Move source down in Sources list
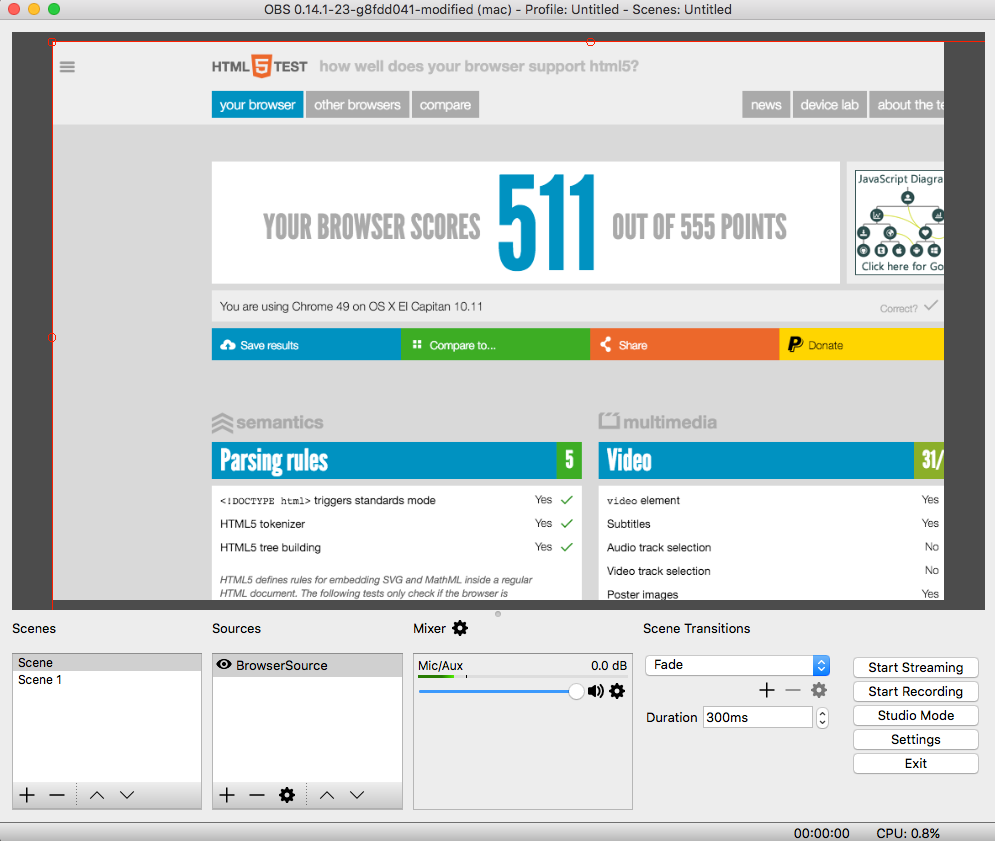995x841 pixels. pyautogui.click(x=357, y=795)
